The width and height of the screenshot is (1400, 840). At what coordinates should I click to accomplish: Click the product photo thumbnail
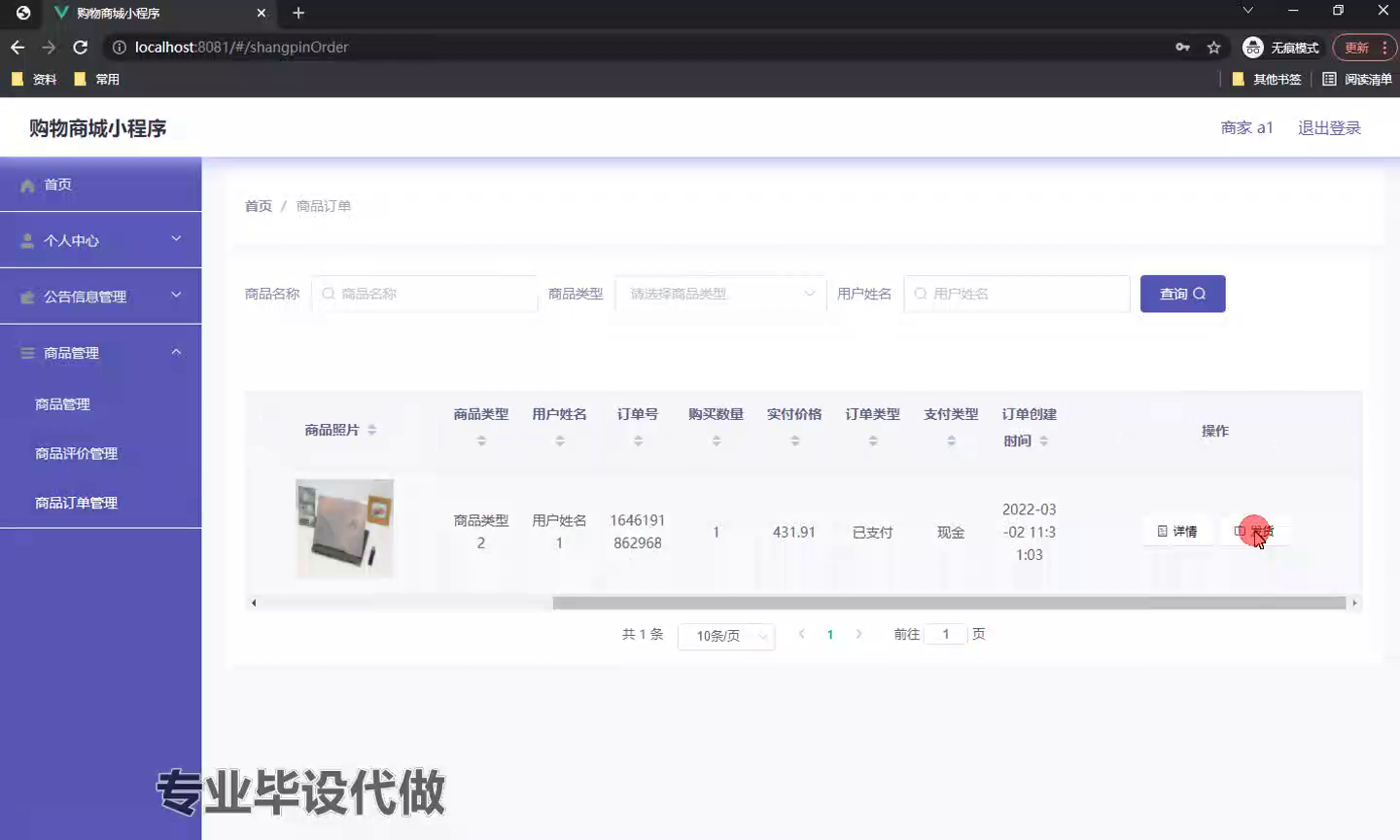(345, 529)
